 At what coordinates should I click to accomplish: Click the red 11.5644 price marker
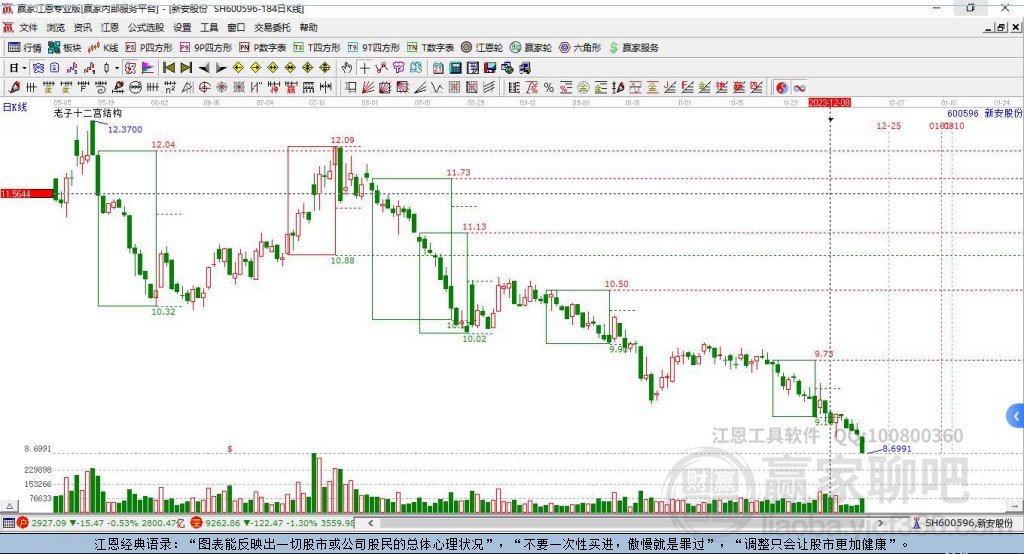click(x=27, y=193)
